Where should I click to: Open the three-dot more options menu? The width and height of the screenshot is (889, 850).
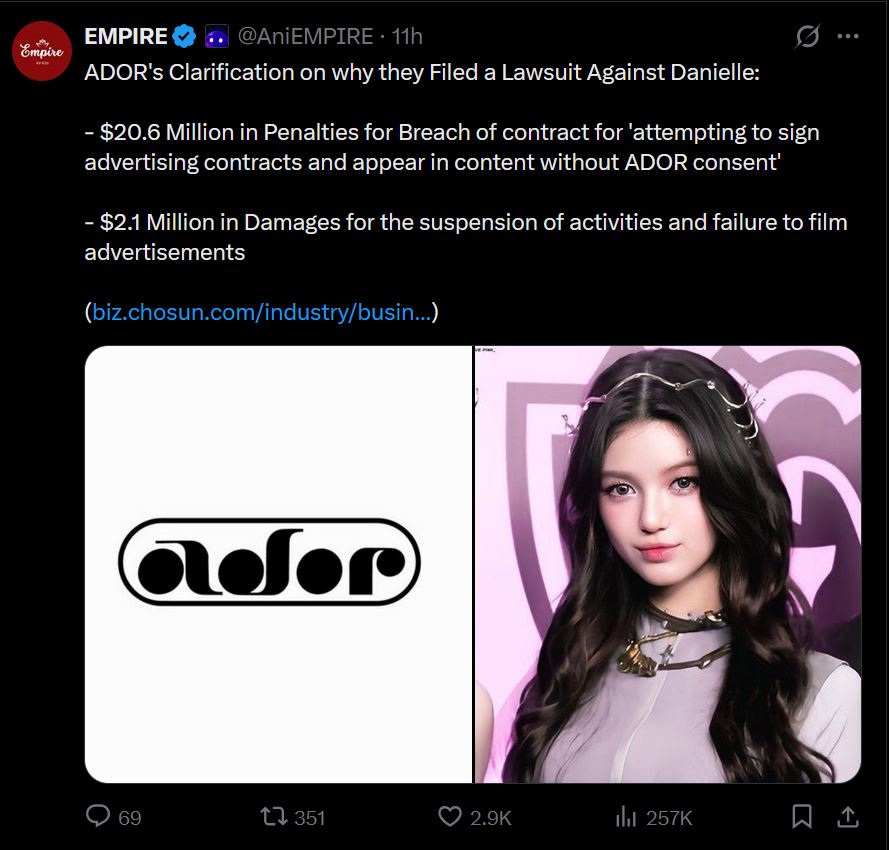tap(848, 36)
